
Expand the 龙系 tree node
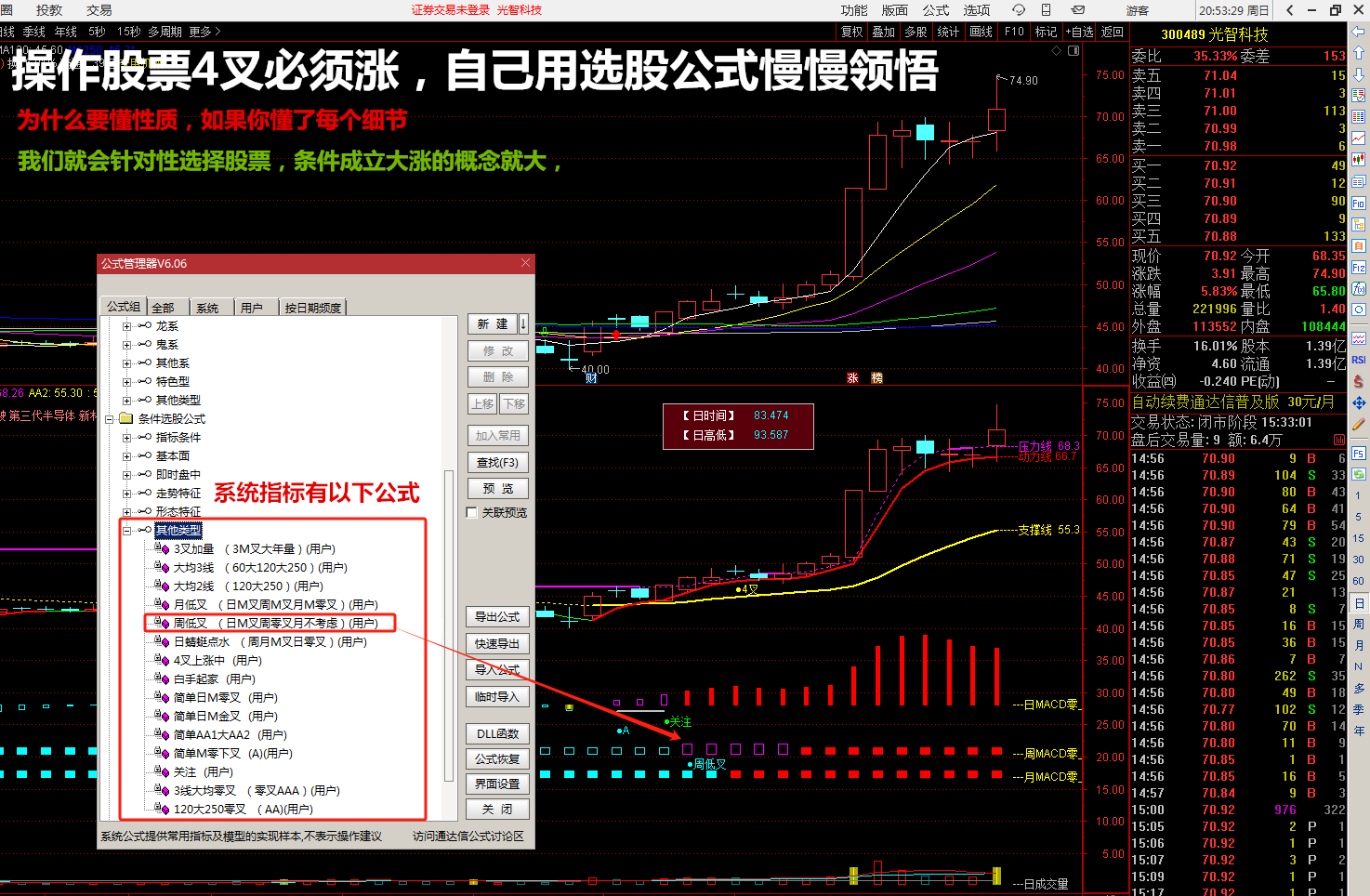click(126, 326)
